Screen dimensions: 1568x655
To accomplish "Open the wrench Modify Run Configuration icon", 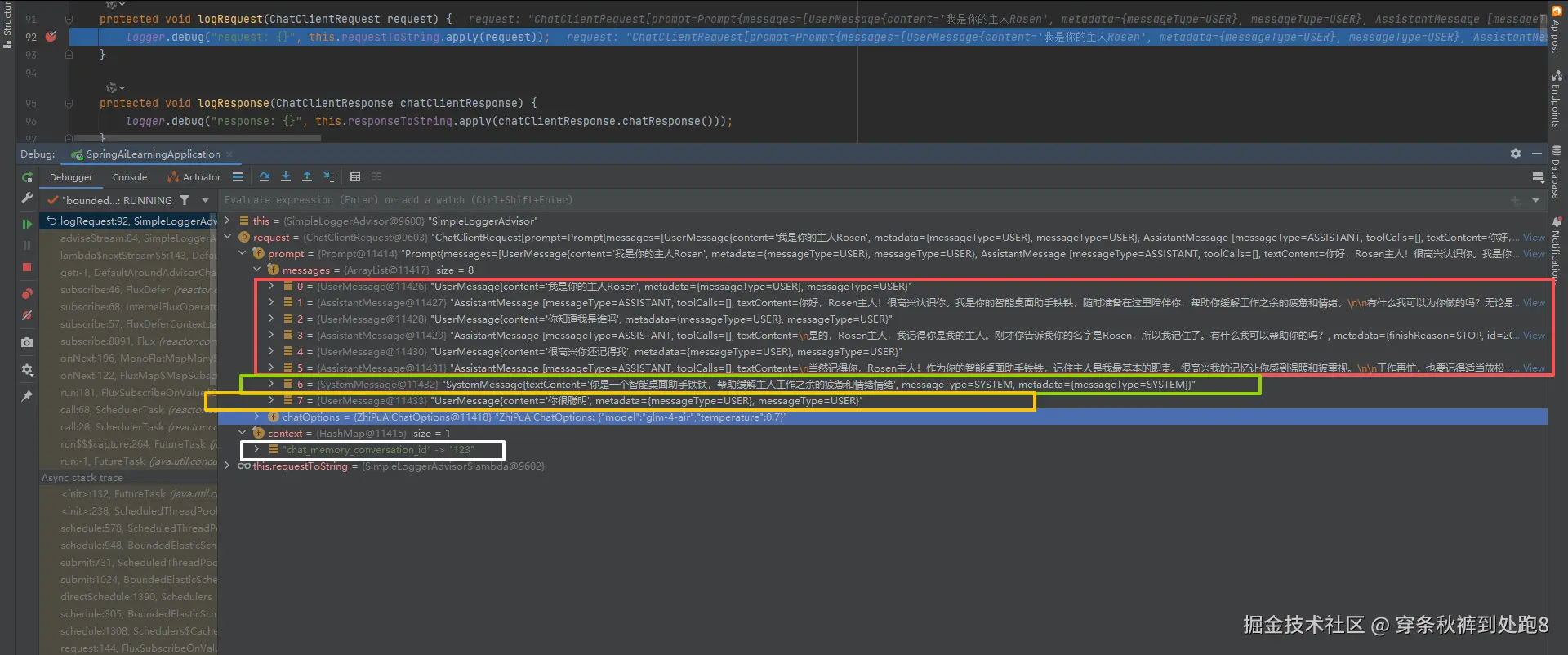I will [27, 198].
